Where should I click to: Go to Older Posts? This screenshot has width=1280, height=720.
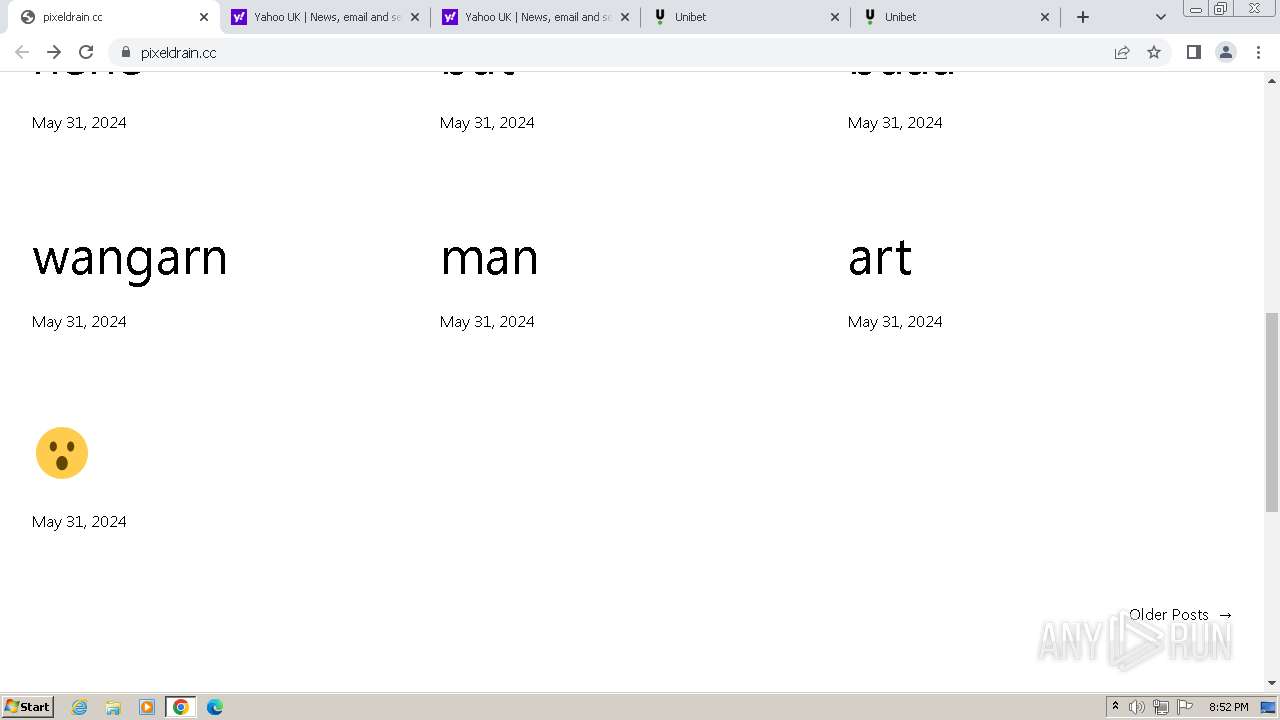[x=1181, y=614]
